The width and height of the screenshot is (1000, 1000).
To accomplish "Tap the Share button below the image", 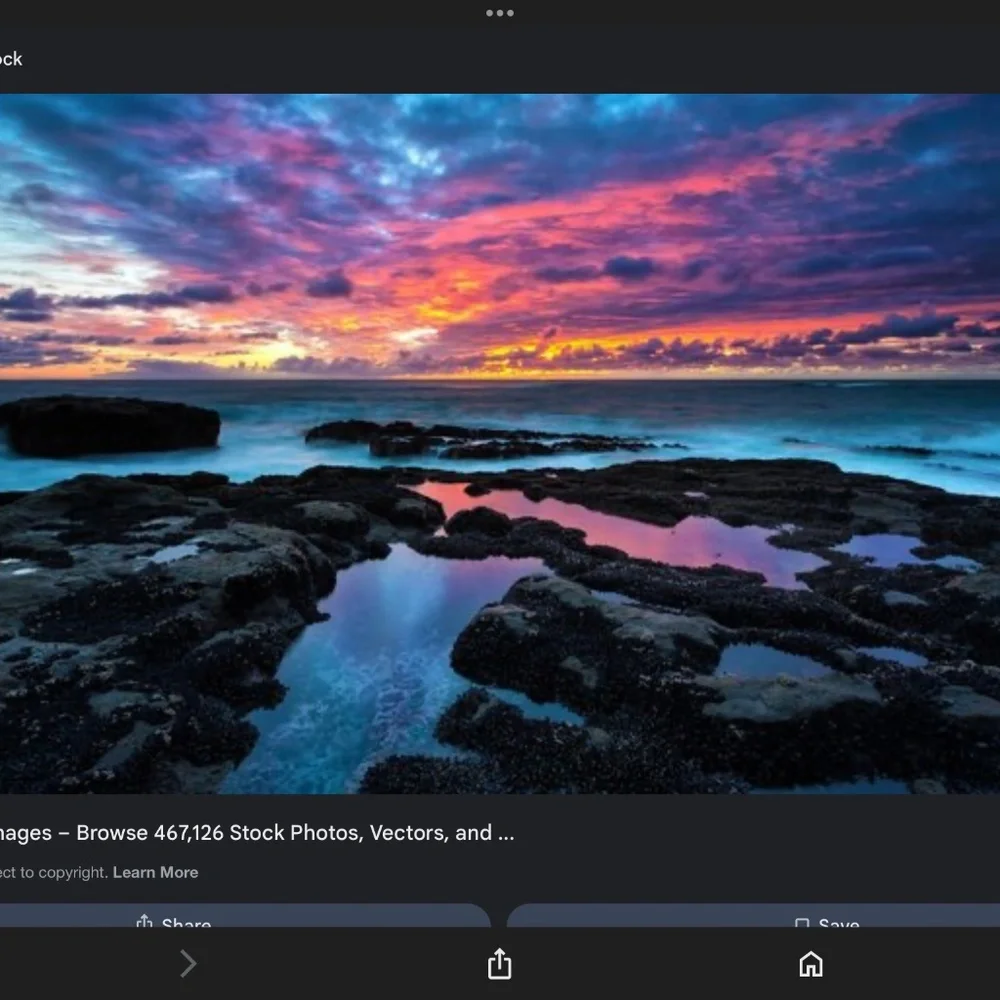I will (x=245, y=916).
